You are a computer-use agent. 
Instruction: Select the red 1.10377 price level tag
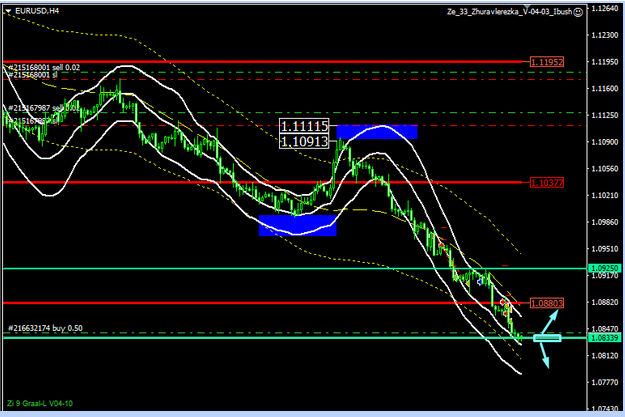point(547,183)
